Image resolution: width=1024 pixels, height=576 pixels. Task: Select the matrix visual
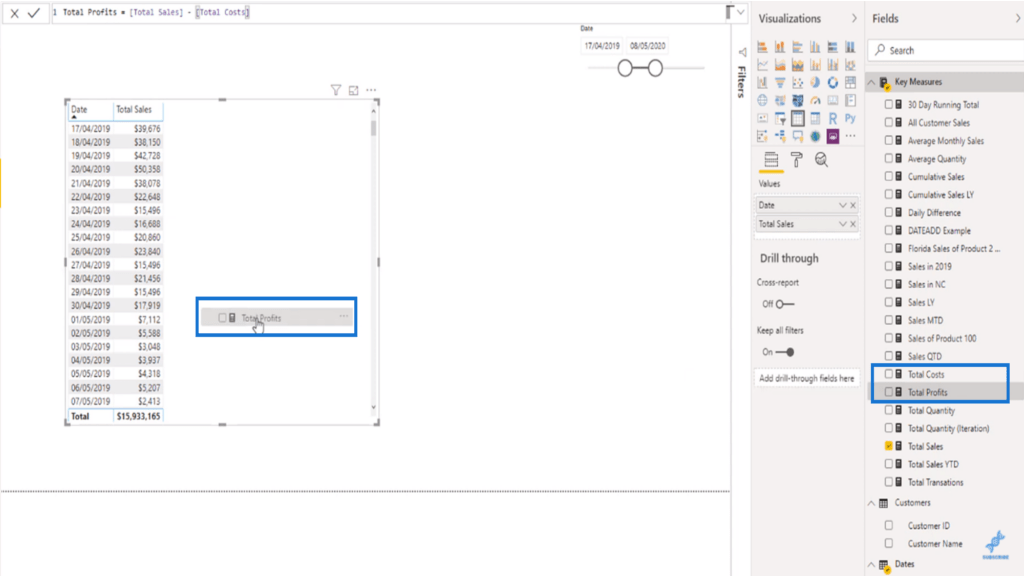click(815, 118)
